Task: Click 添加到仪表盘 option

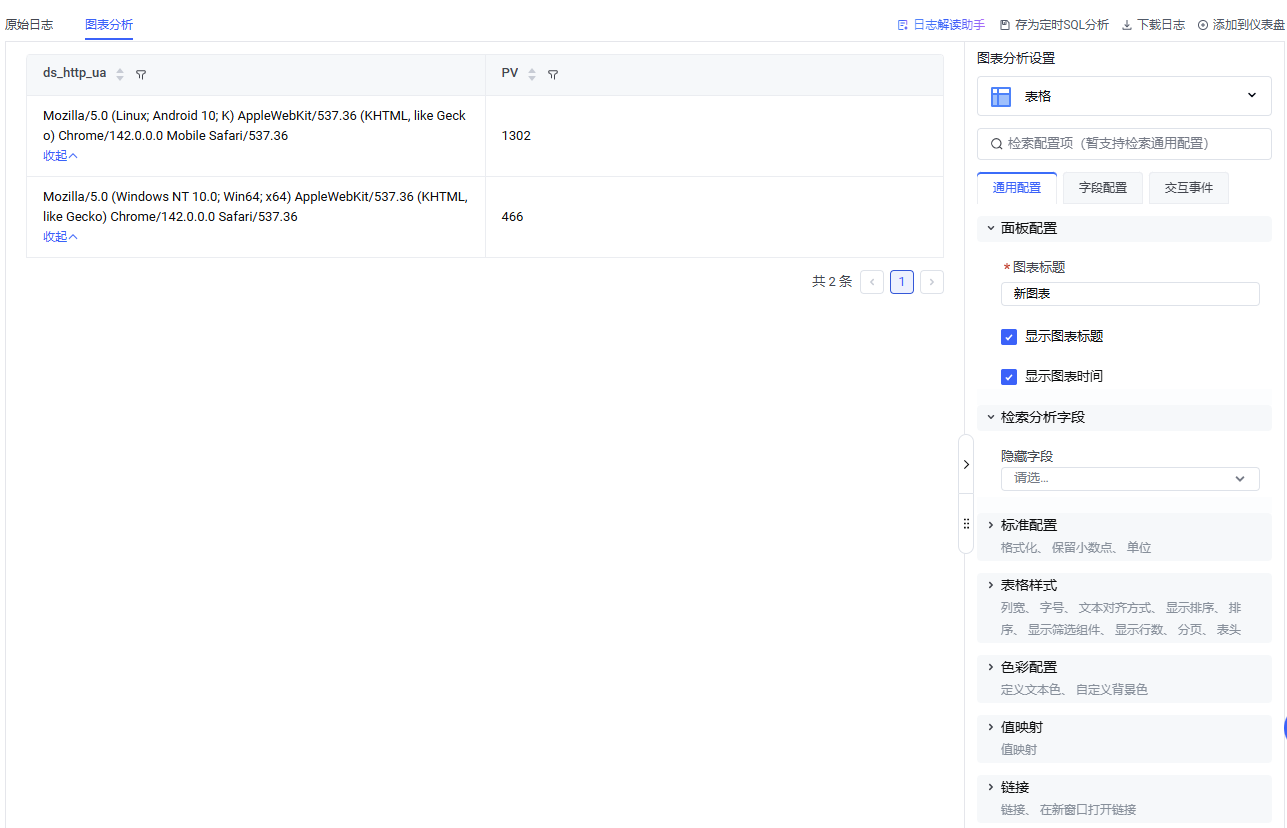Action: (x=1241, y=25)
